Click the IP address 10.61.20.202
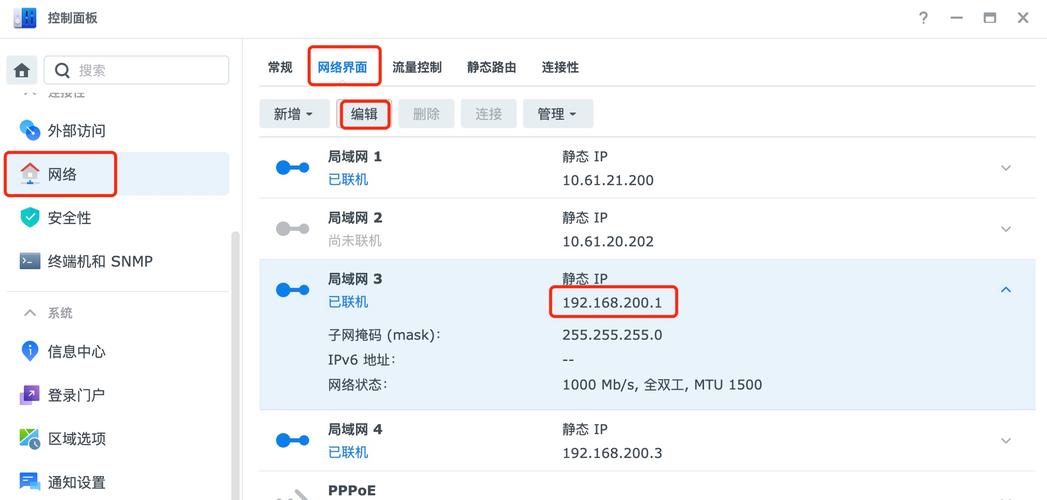Image resolution: width=1047 pixels, height=500 pixels. click(608, 241)
